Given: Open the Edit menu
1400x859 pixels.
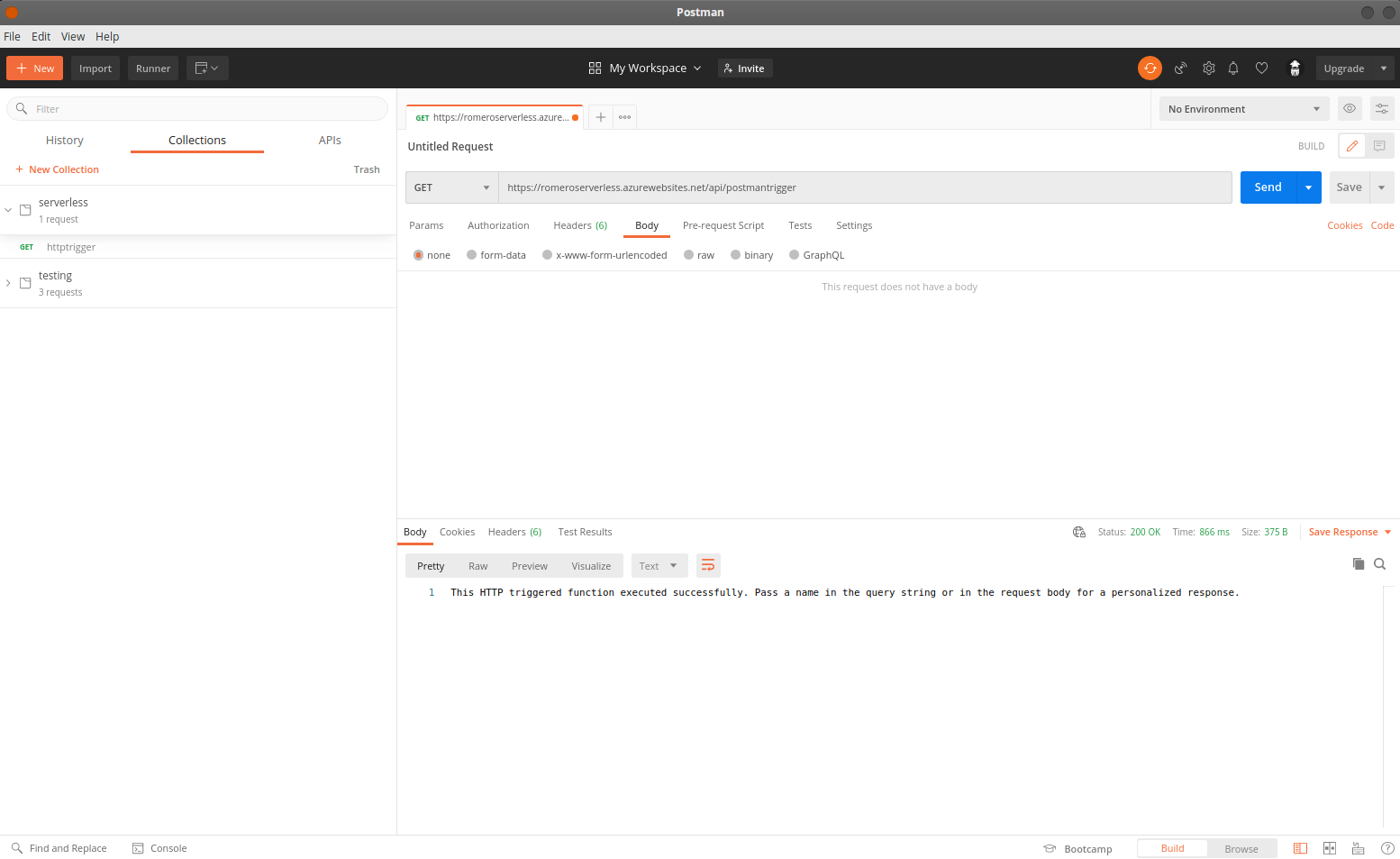Looking at the screenshot, I should point(41,37).
